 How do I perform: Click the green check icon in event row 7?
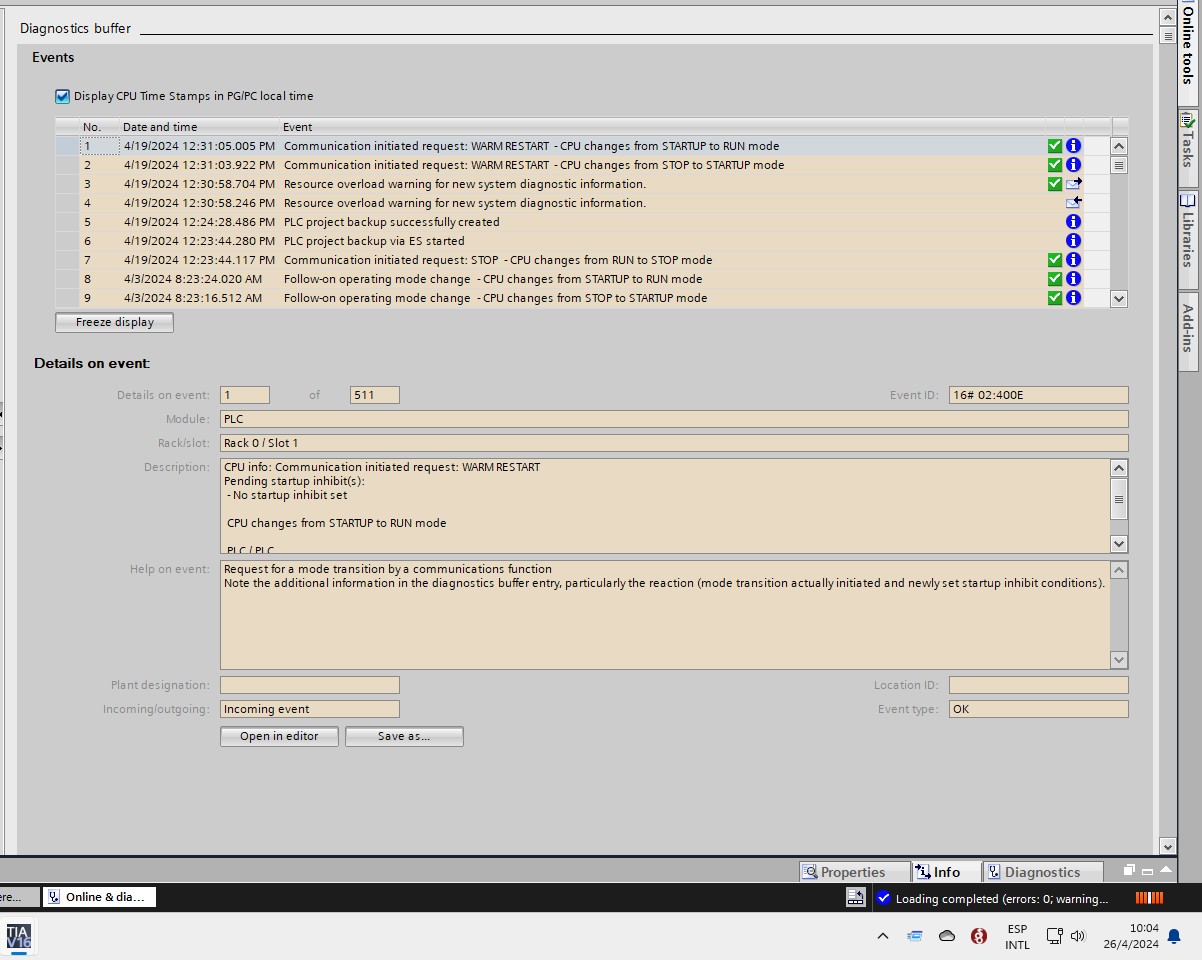click(x=1054, y=260)
